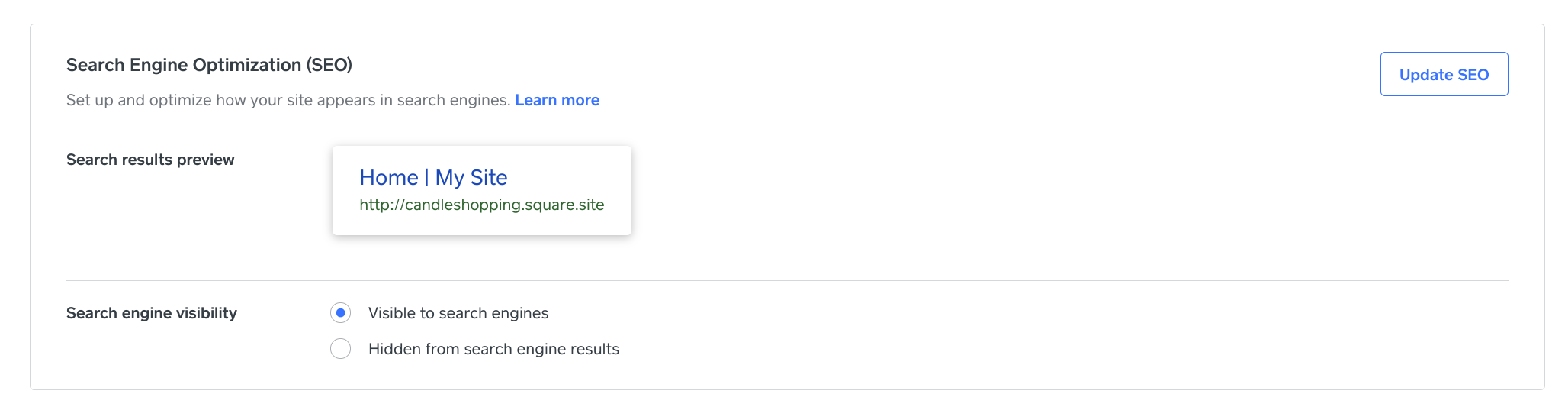Screen dimensions: 1568x410
Task: Select the Visible to search engines radio button
Action: tap(340, 313)
